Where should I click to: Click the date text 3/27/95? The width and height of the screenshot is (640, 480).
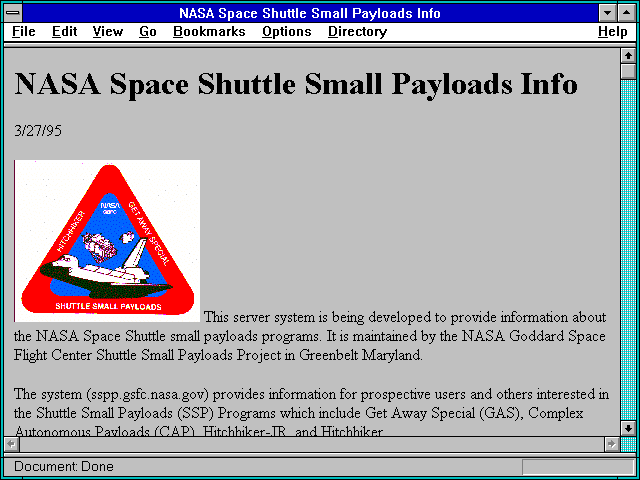(38, 131)
